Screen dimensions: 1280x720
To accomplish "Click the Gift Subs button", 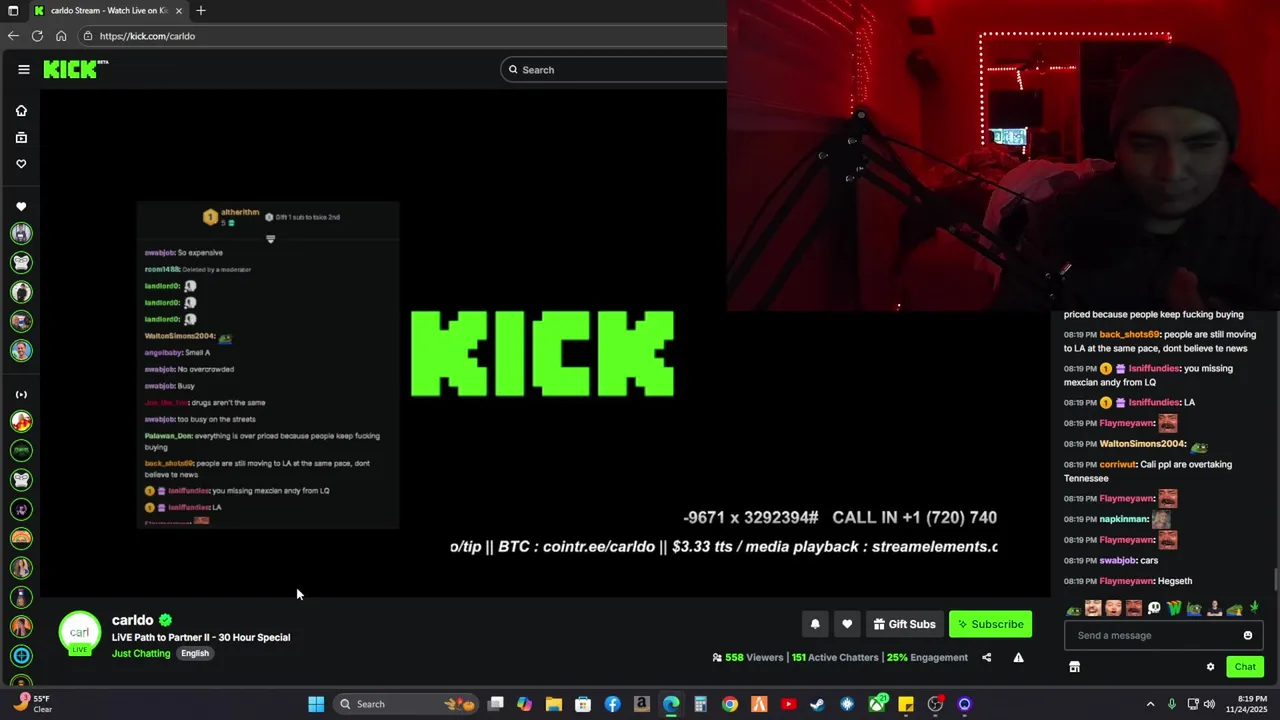I will click(904, 624).
